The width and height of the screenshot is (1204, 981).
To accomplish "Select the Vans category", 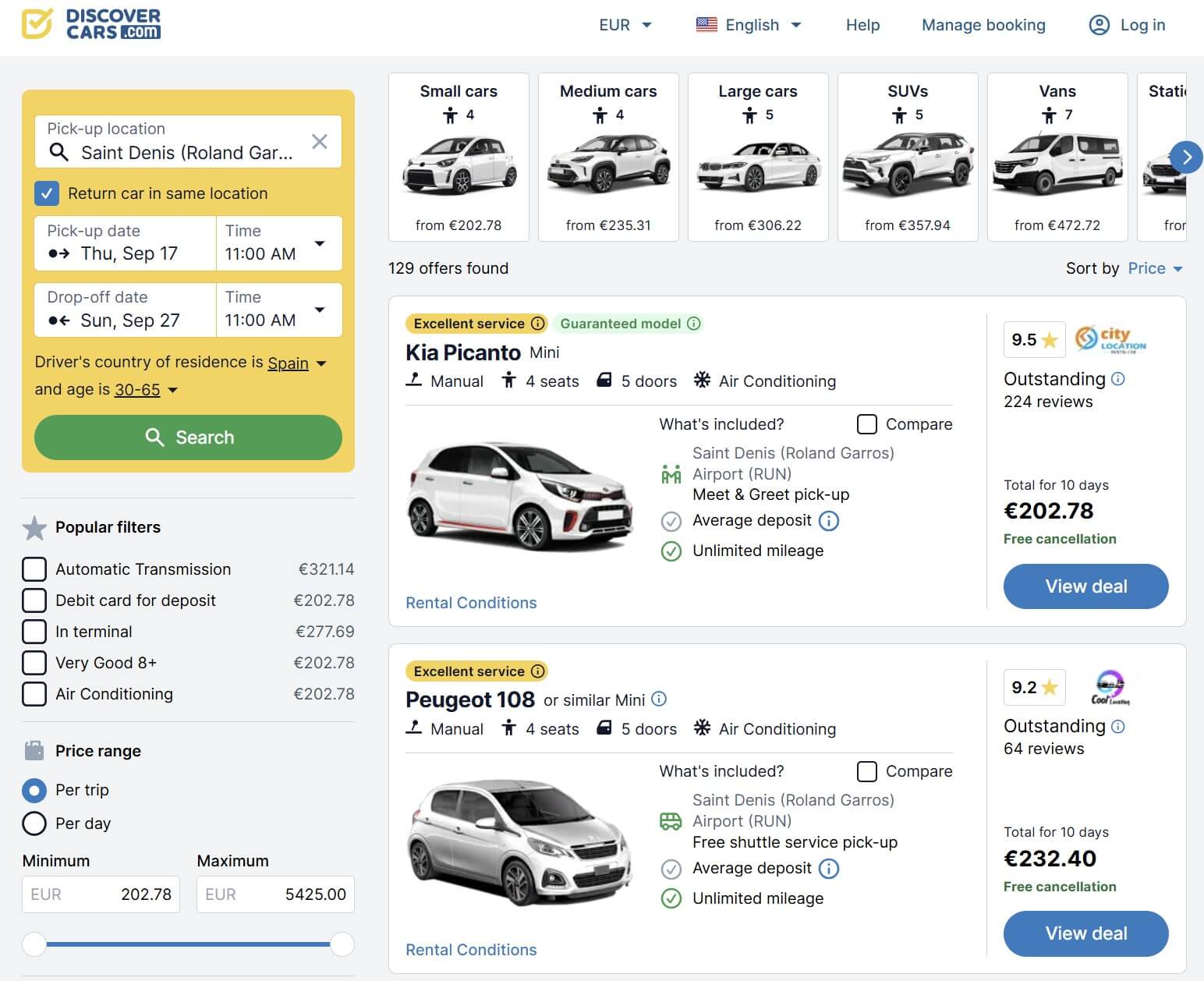I will (x=1057, y=158).
